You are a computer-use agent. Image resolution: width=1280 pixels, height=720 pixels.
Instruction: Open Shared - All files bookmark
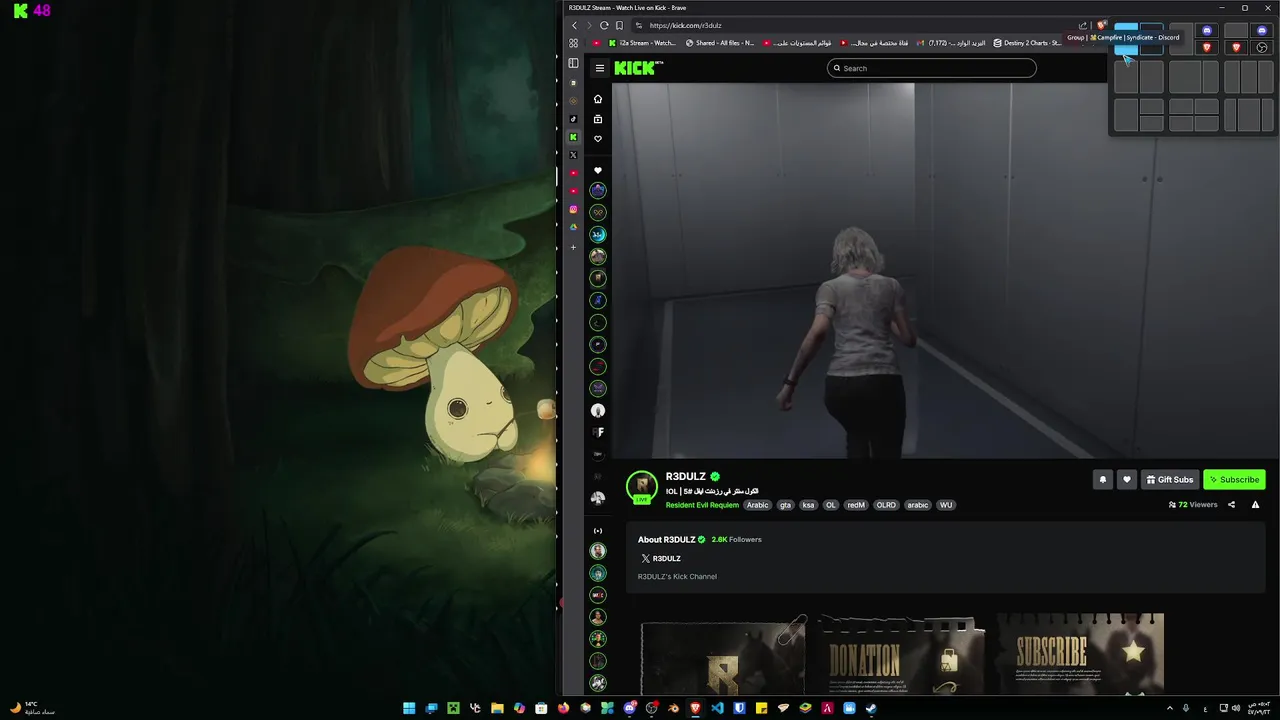(720, 43)
